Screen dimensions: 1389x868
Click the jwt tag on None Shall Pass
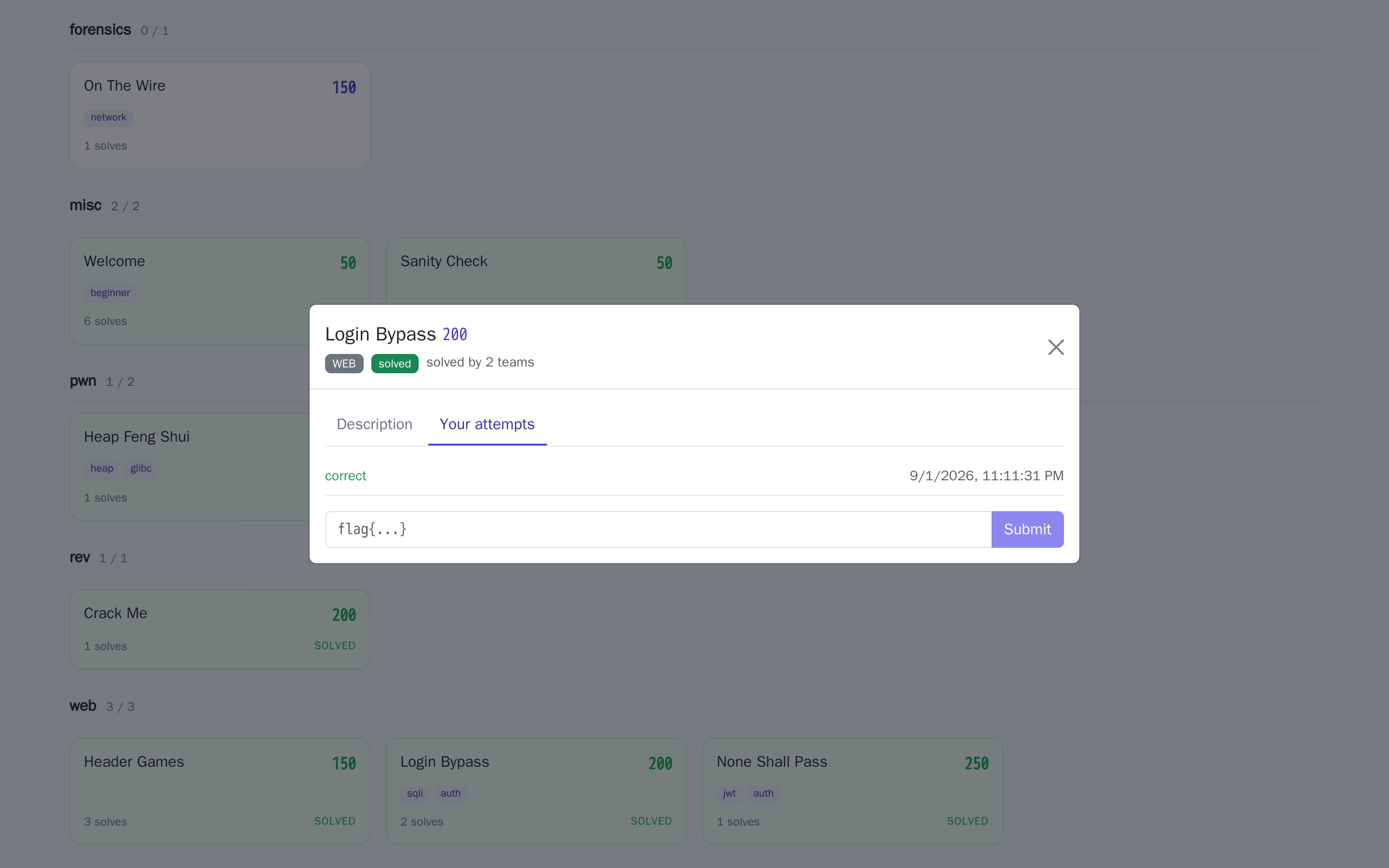(729, 793)
